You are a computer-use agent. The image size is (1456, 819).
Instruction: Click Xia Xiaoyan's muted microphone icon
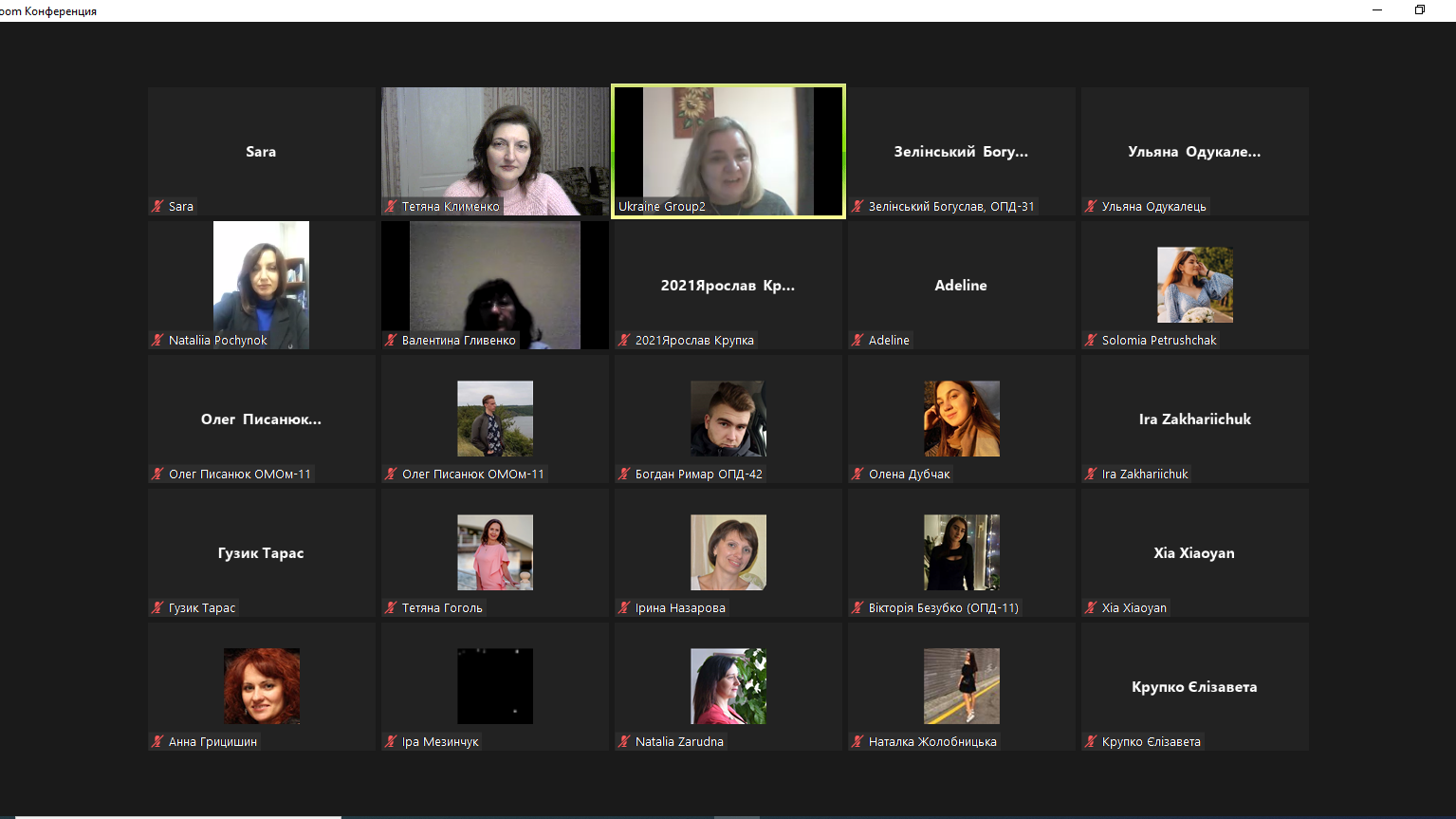click(1091, 607)
